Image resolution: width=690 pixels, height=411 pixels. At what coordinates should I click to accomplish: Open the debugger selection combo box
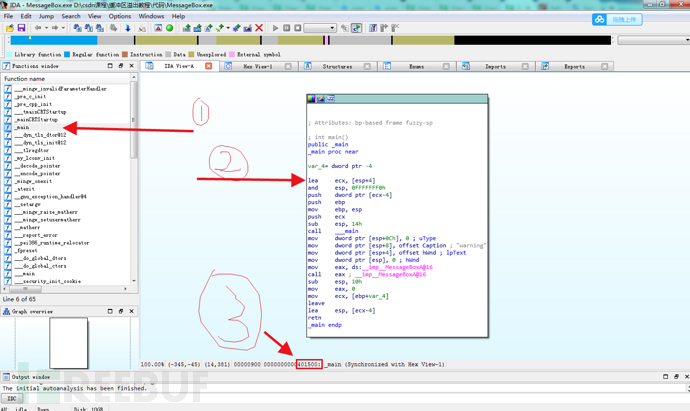tap(320, 28)
